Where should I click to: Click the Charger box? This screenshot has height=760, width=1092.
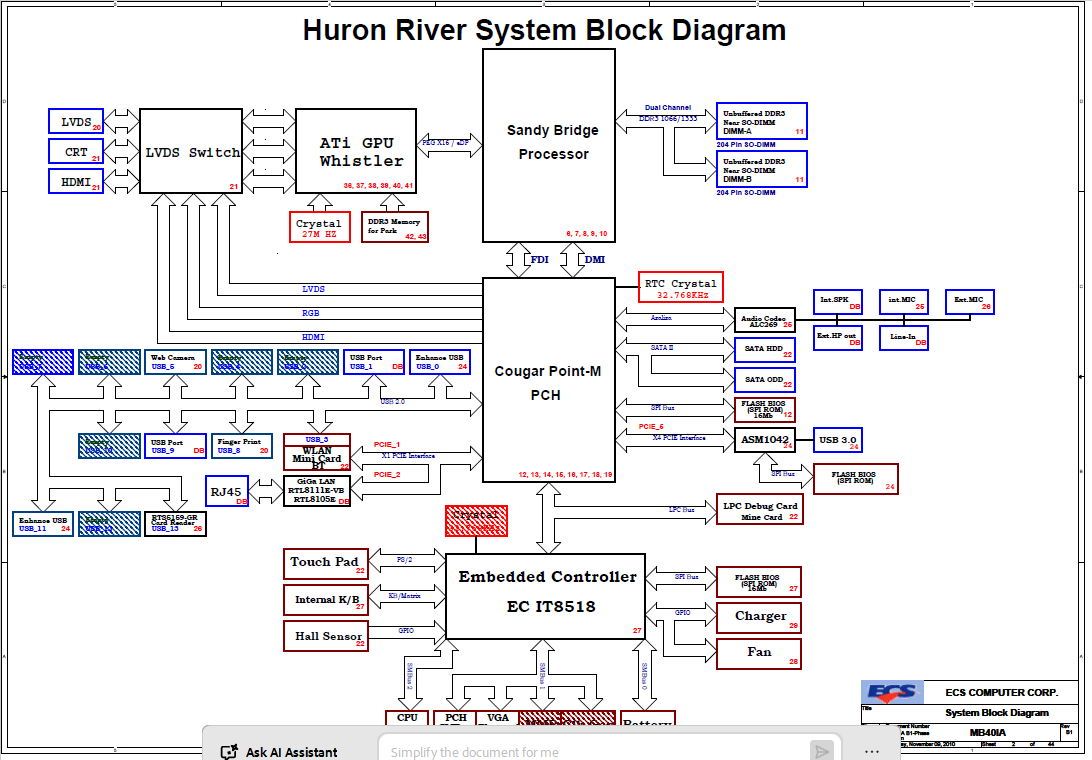coord(759,618)
